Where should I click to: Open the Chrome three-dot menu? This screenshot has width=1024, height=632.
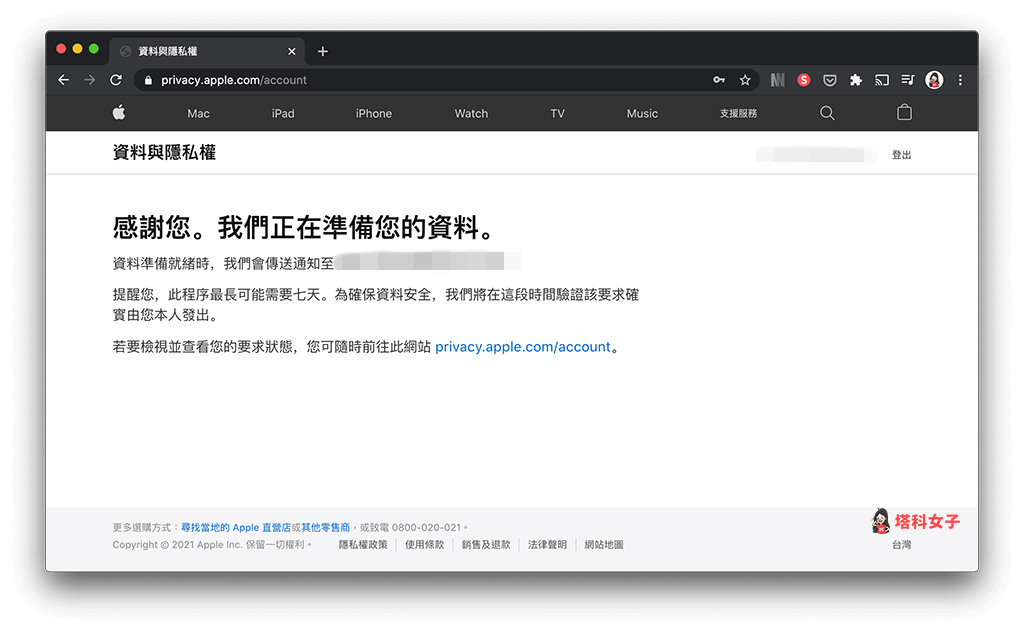960,80
